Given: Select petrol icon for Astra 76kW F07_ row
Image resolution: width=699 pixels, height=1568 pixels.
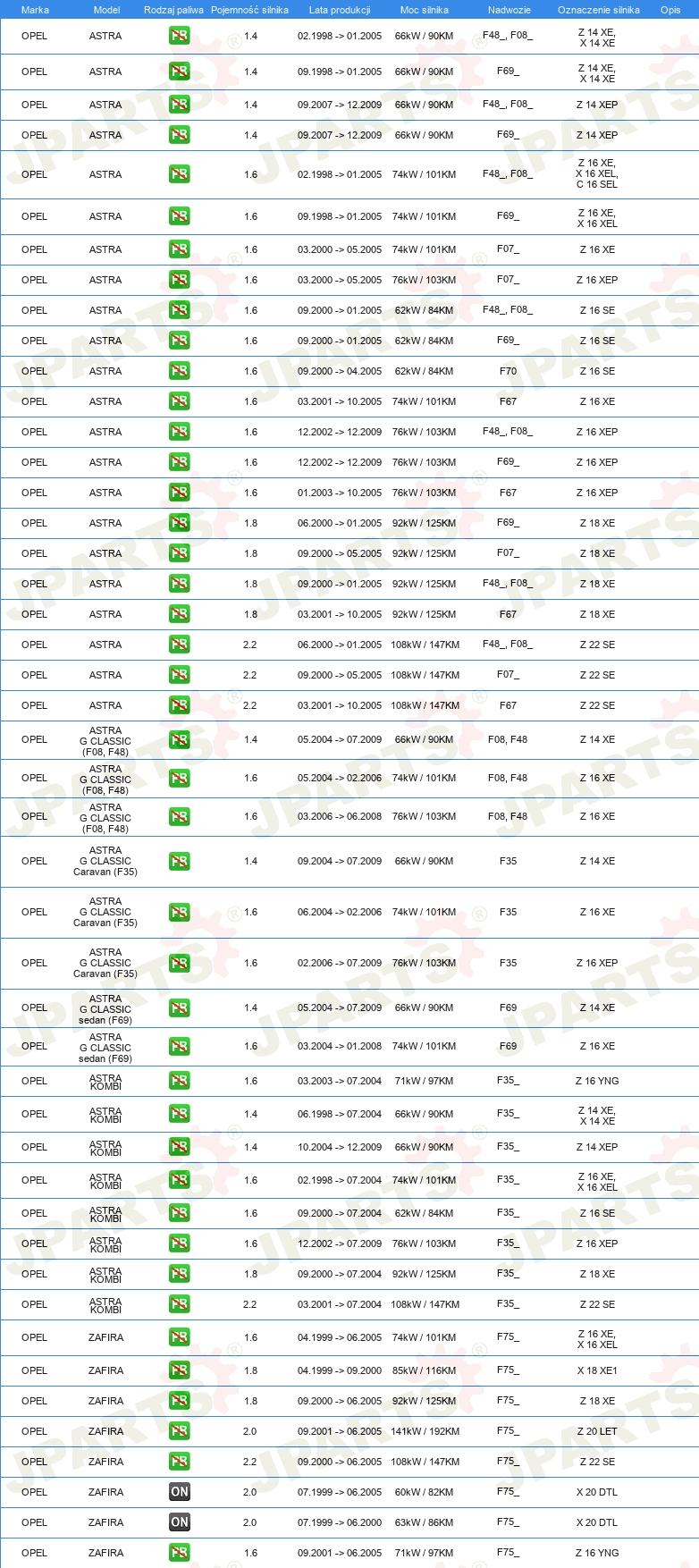Looking at the screenshot, I should coord(180,280).
